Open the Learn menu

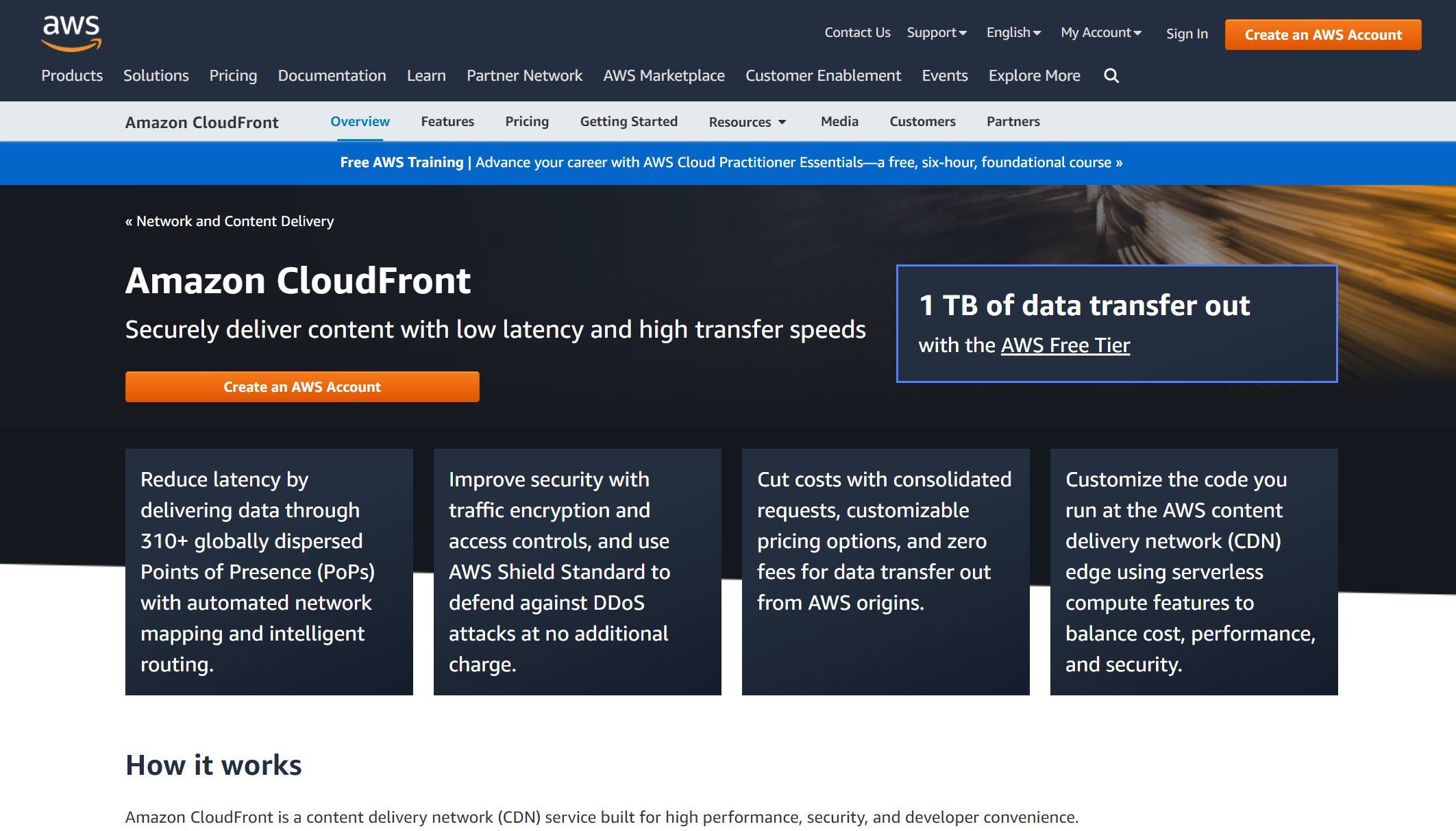[426, 76]
